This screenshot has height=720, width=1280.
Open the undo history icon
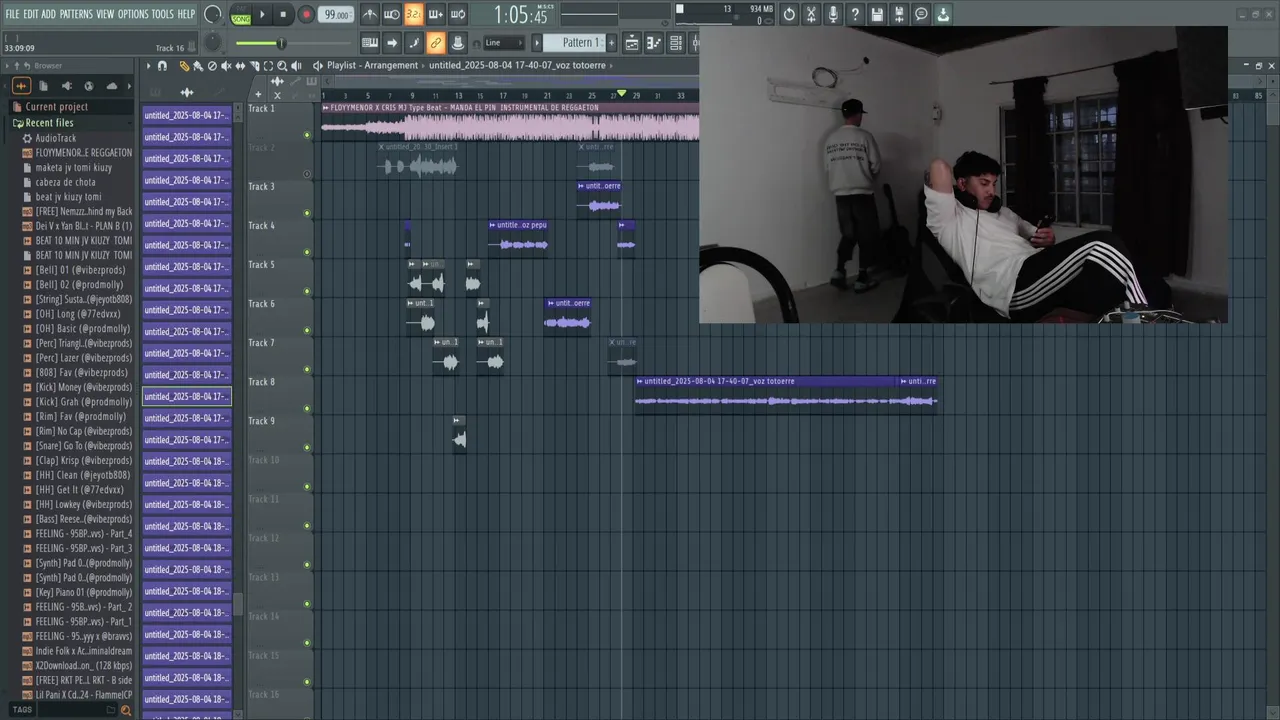[x=789, y=14]
